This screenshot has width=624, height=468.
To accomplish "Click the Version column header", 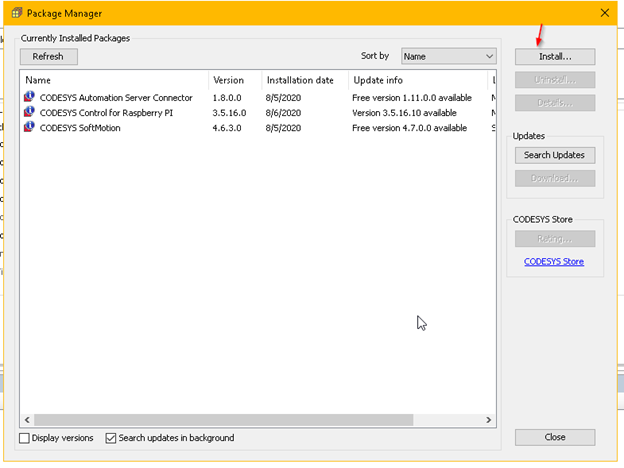I will click(x=235, y=80).
